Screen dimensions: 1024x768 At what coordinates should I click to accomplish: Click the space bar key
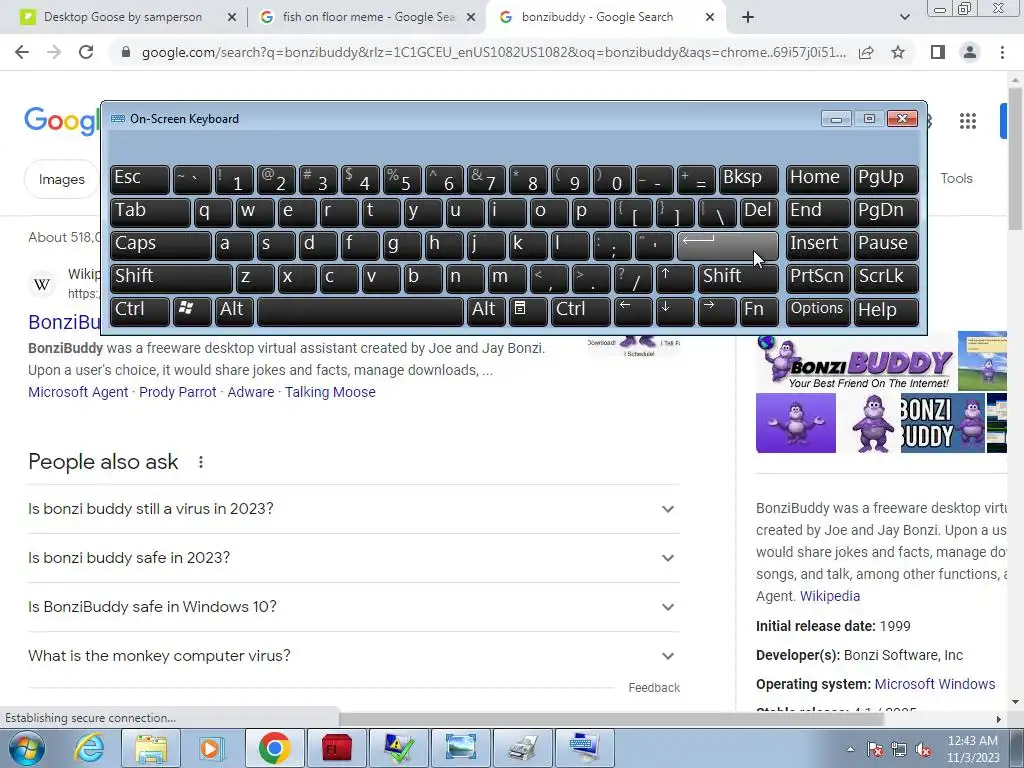click(x=360, y=310)
